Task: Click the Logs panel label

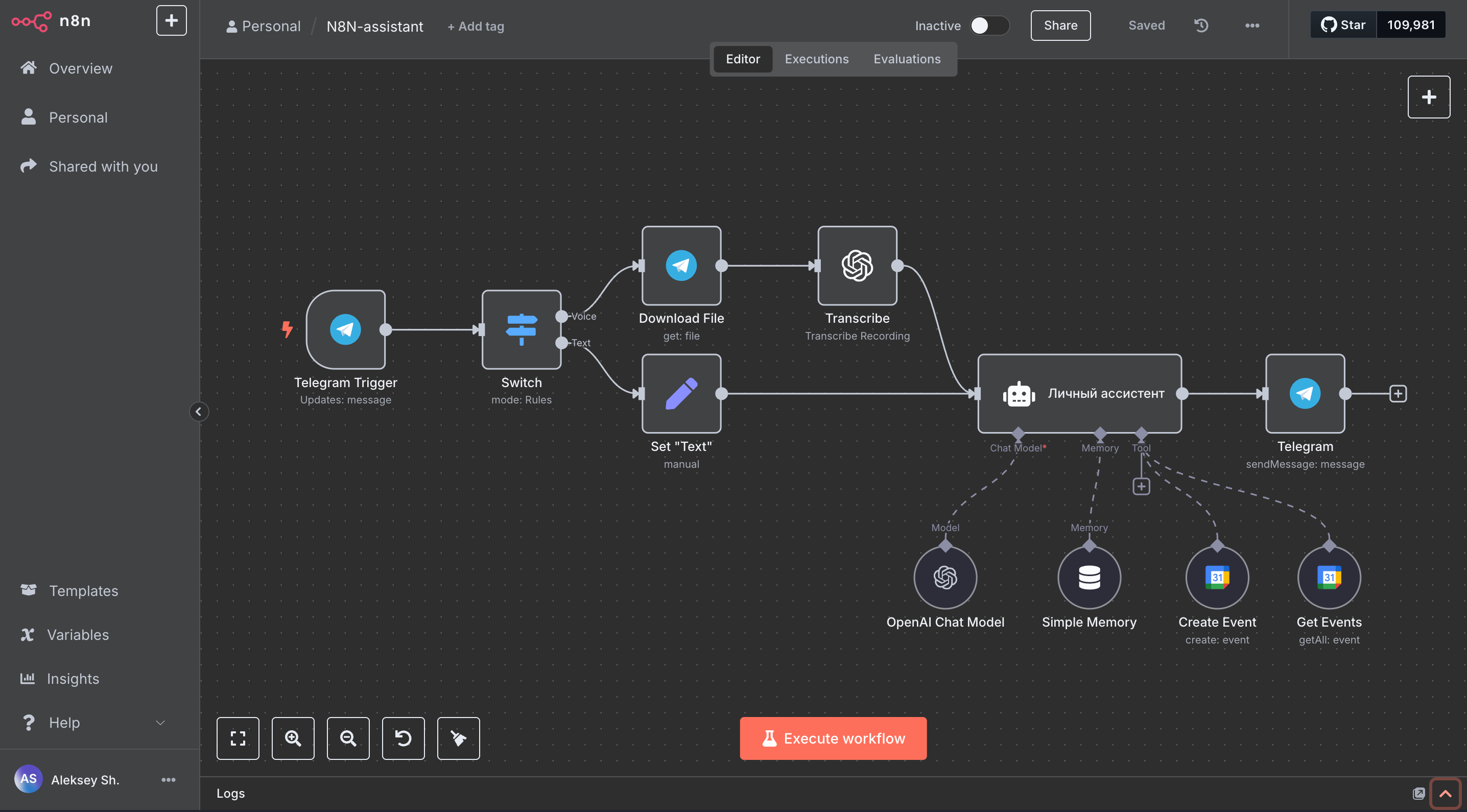Action: [231, 793]
